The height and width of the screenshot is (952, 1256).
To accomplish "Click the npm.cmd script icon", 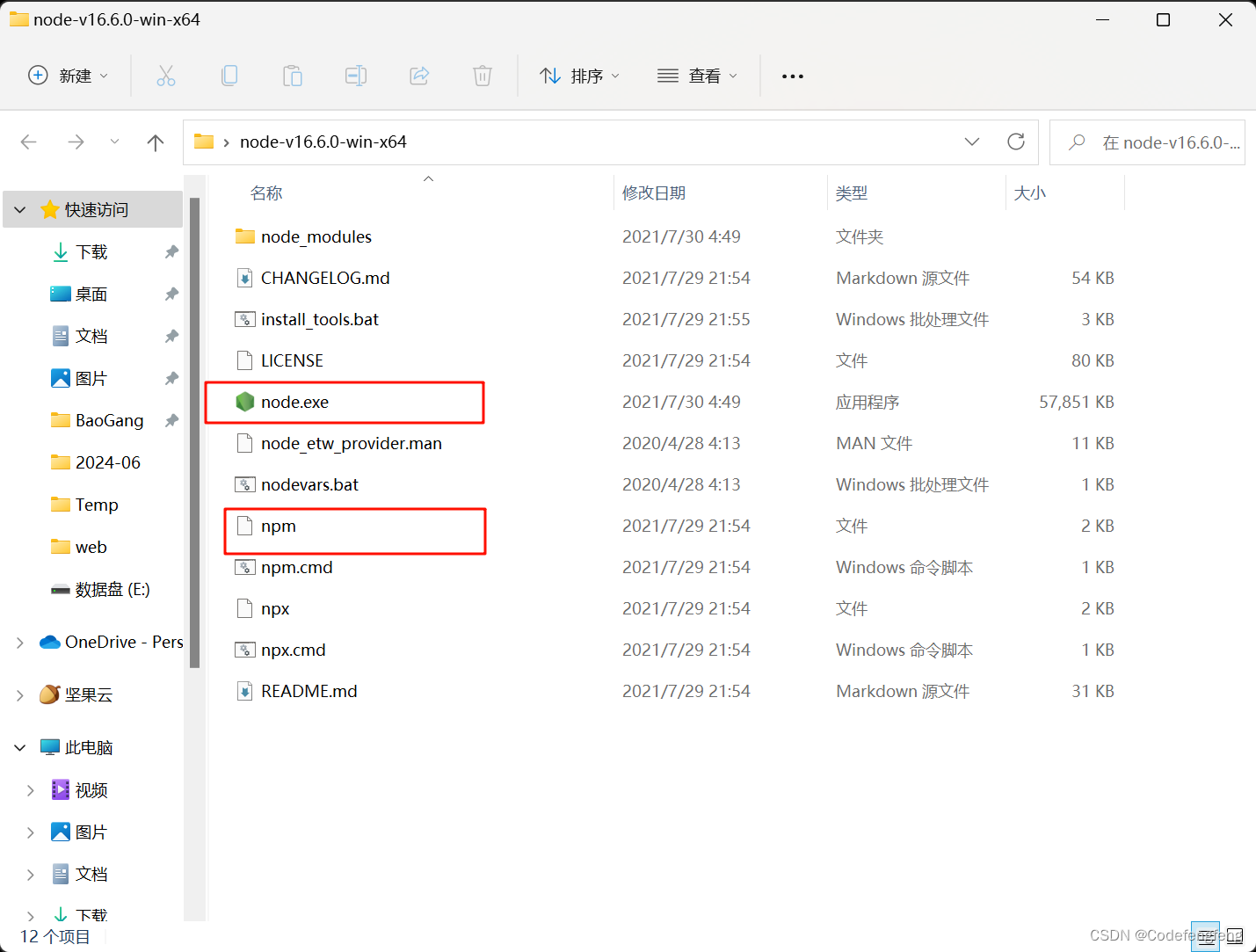I will click(245, 568).
